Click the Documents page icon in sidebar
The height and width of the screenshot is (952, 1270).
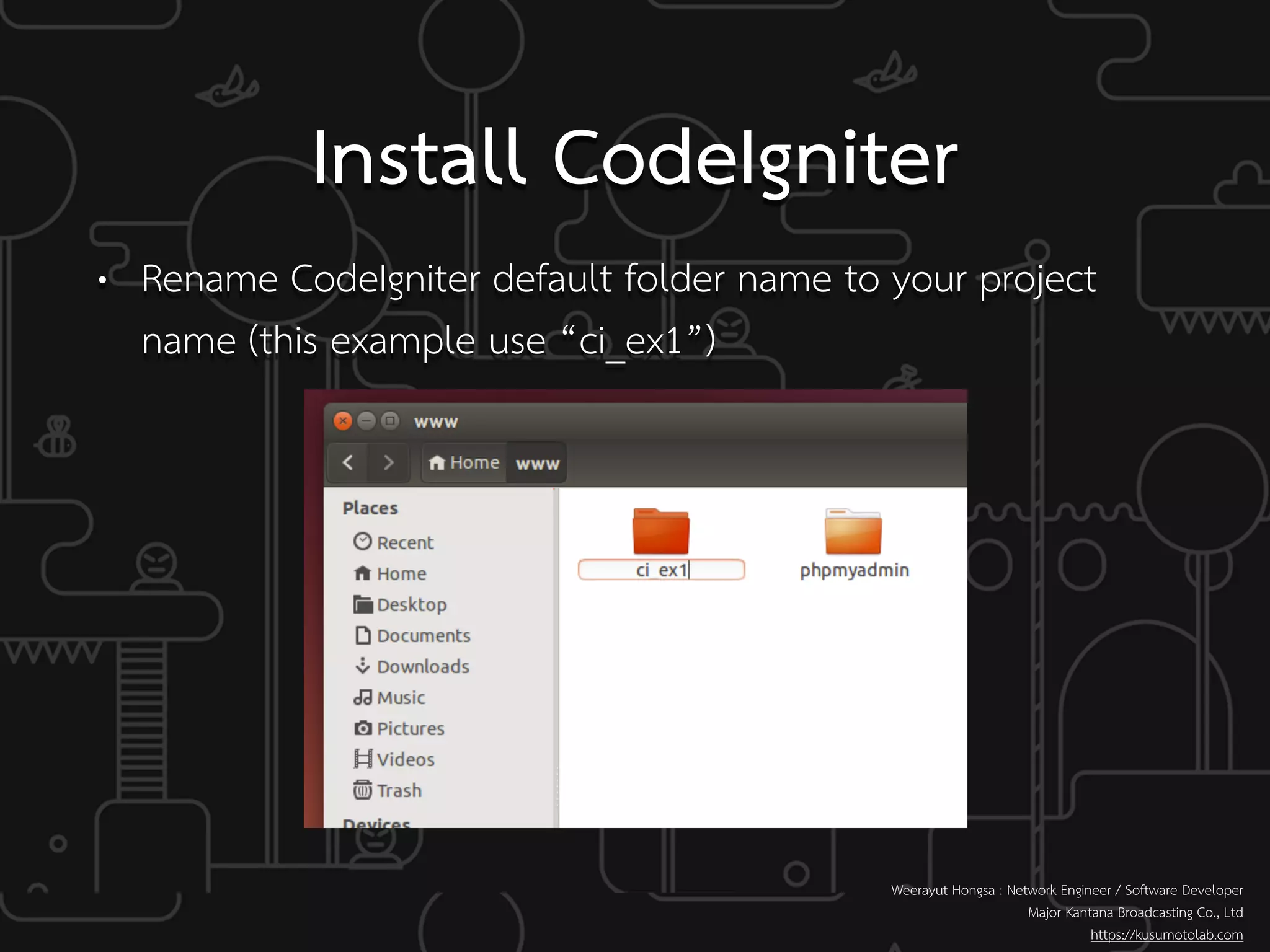pos(363,635)
